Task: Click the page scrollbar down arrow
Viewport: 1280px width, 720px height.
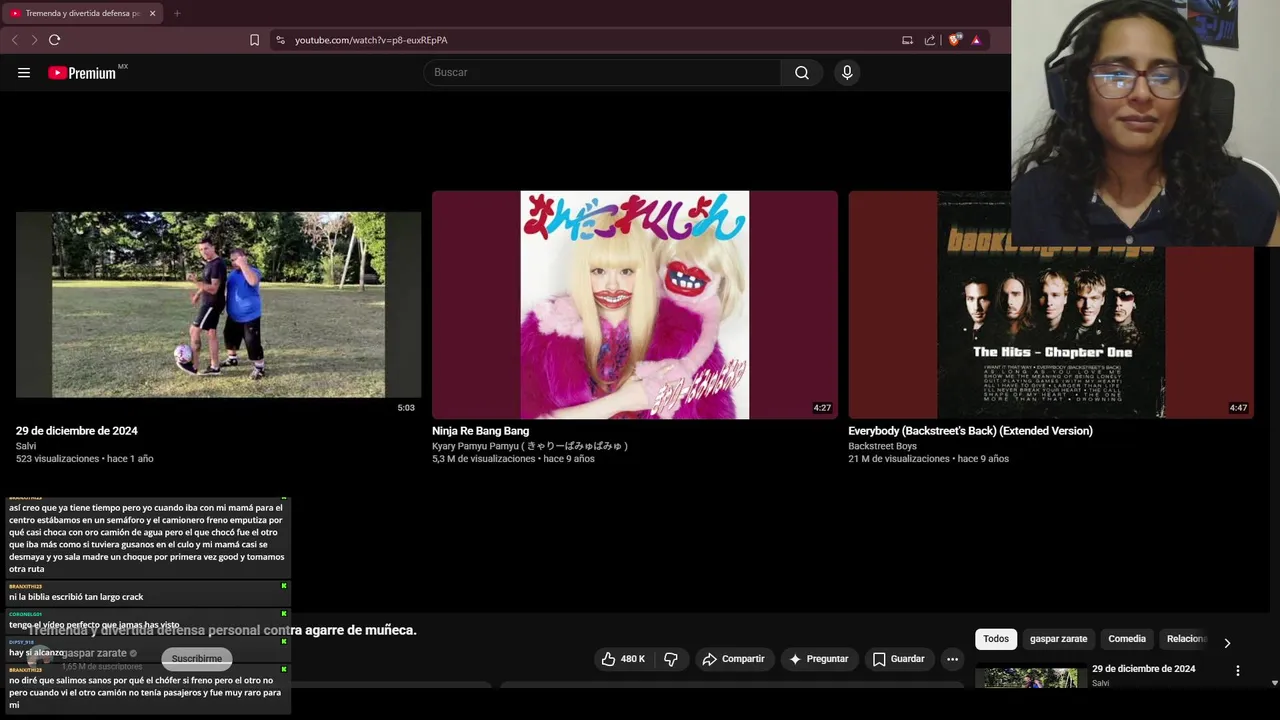Action: (1274, 683)
